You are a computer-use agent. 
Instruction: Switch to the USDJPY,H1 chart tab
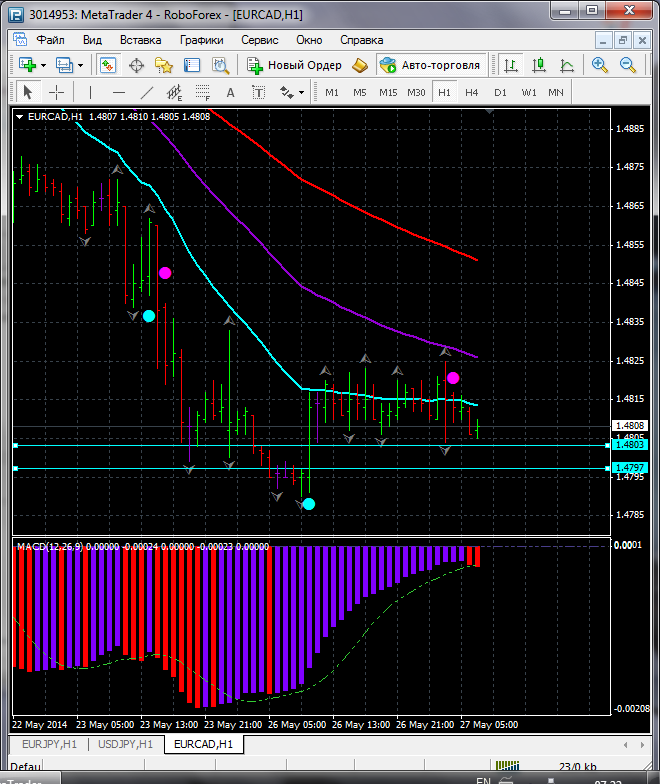(126, 744)
